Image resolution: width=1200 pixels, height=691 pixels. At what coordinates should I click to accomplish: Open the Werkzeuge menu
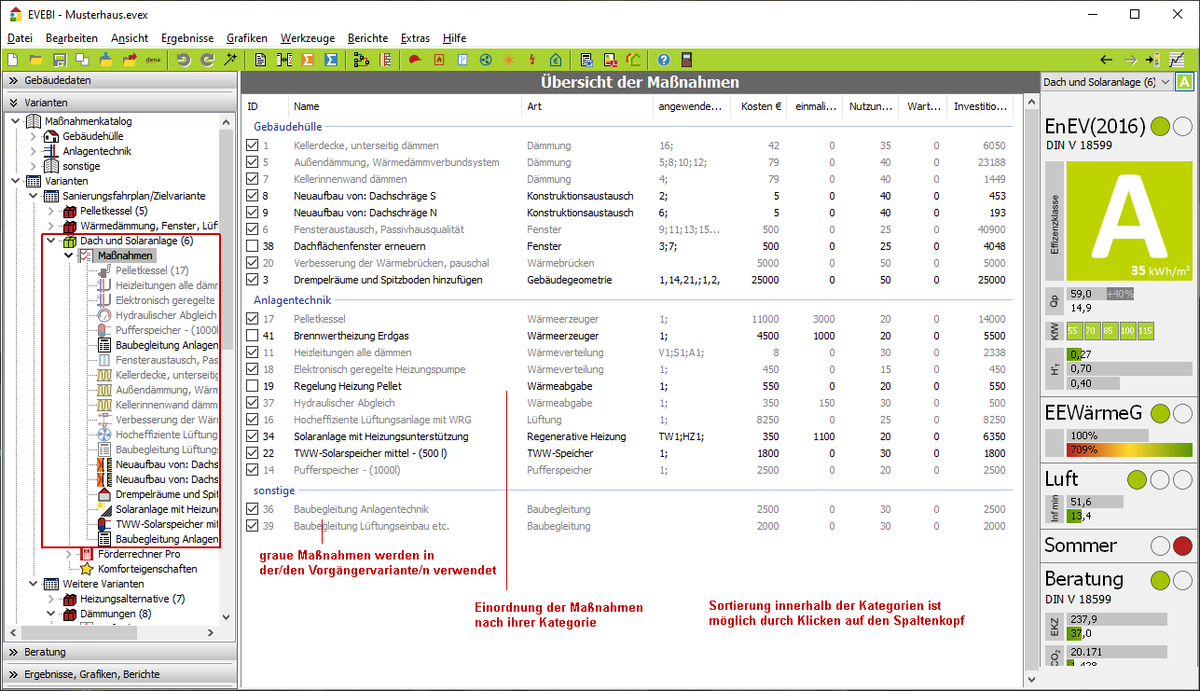tap(308, 38)
